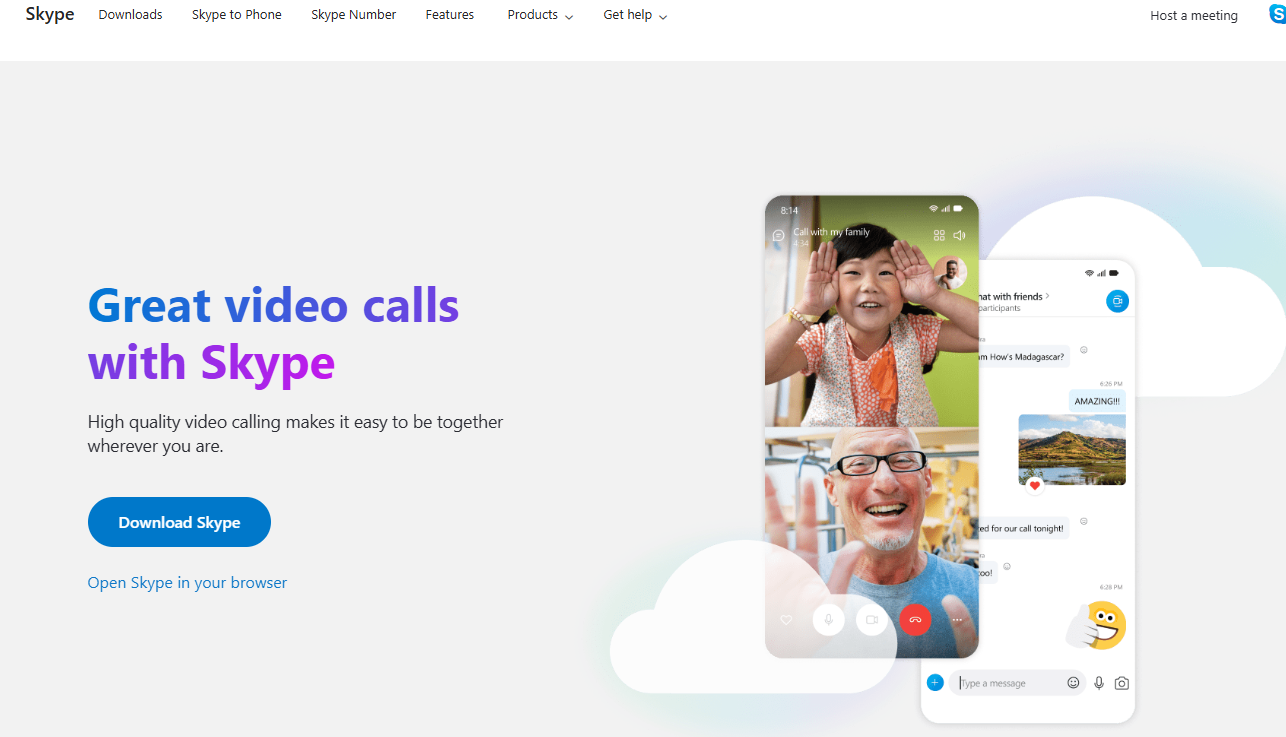Image resolution: width=1286 pixels, height=737 pixels.
Task: Navigate to Skype Number
Action: point(353,15)
